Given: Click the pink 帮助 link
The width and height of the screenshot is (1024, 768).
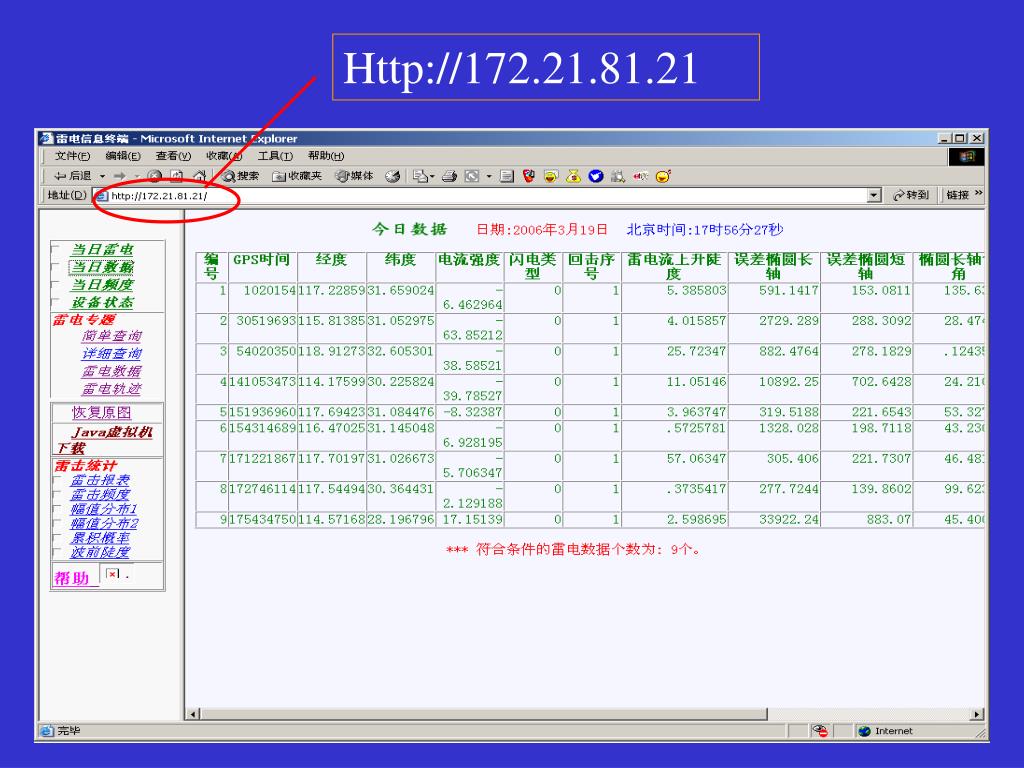Looking at the screenshot, I should pyautogui.click(x=72, y=578).
